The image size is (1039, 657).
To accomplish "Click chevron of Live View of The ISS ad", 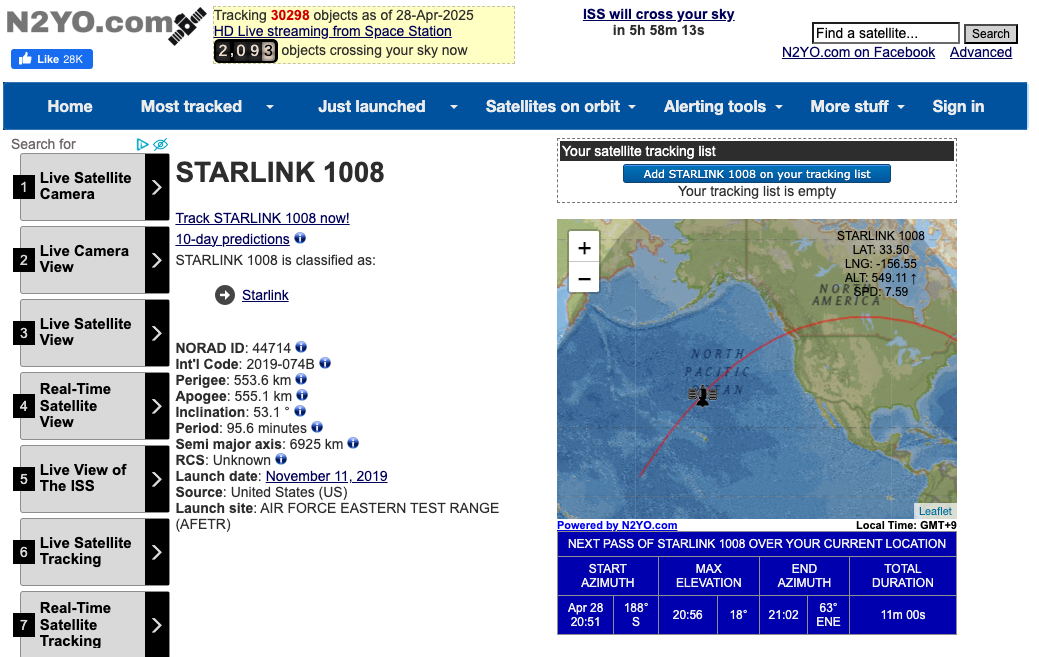I will point(157,479).
